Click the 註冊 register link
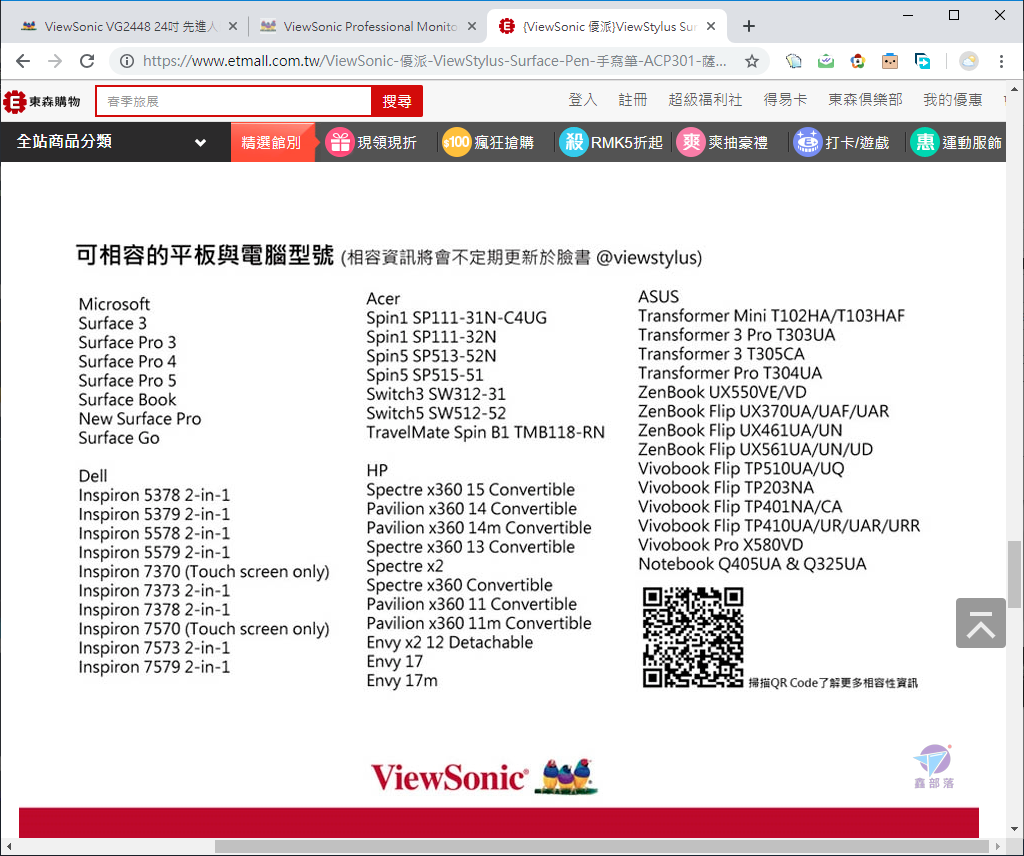The width and height of the screenshot is (1024, 856). pyautogui.click(x=633, y=100)
